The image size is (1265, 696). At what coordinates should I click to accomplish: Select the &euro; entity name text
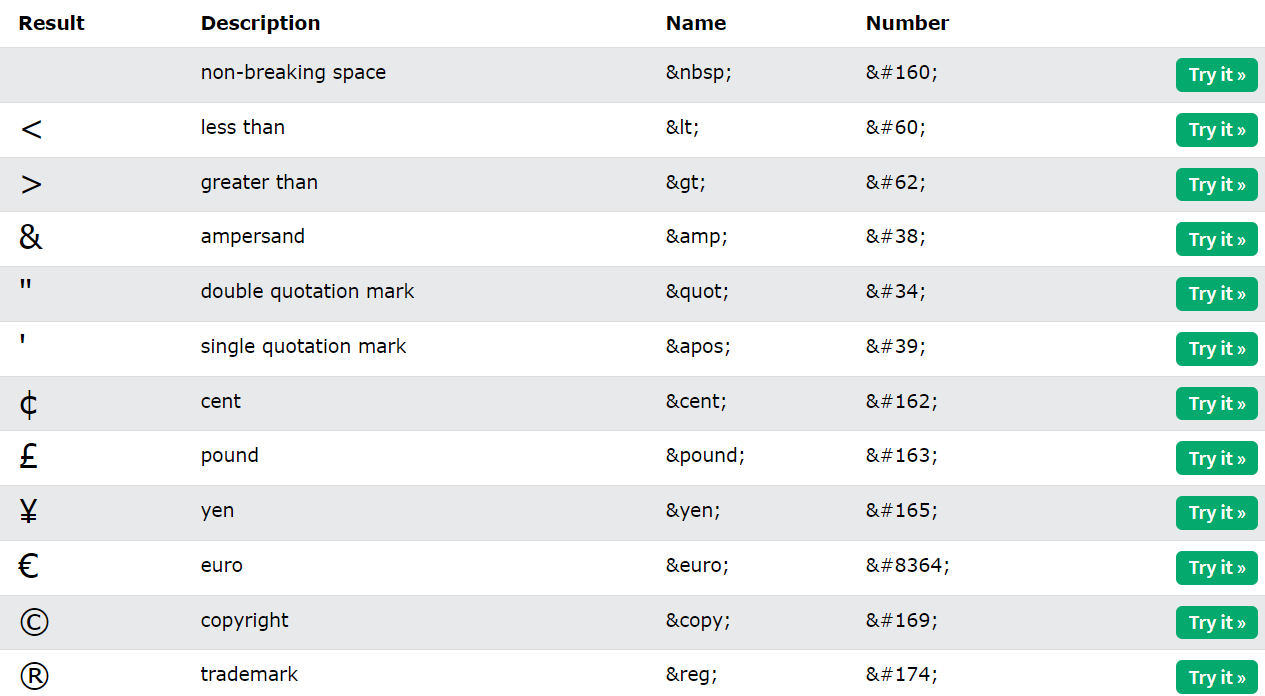697,566
